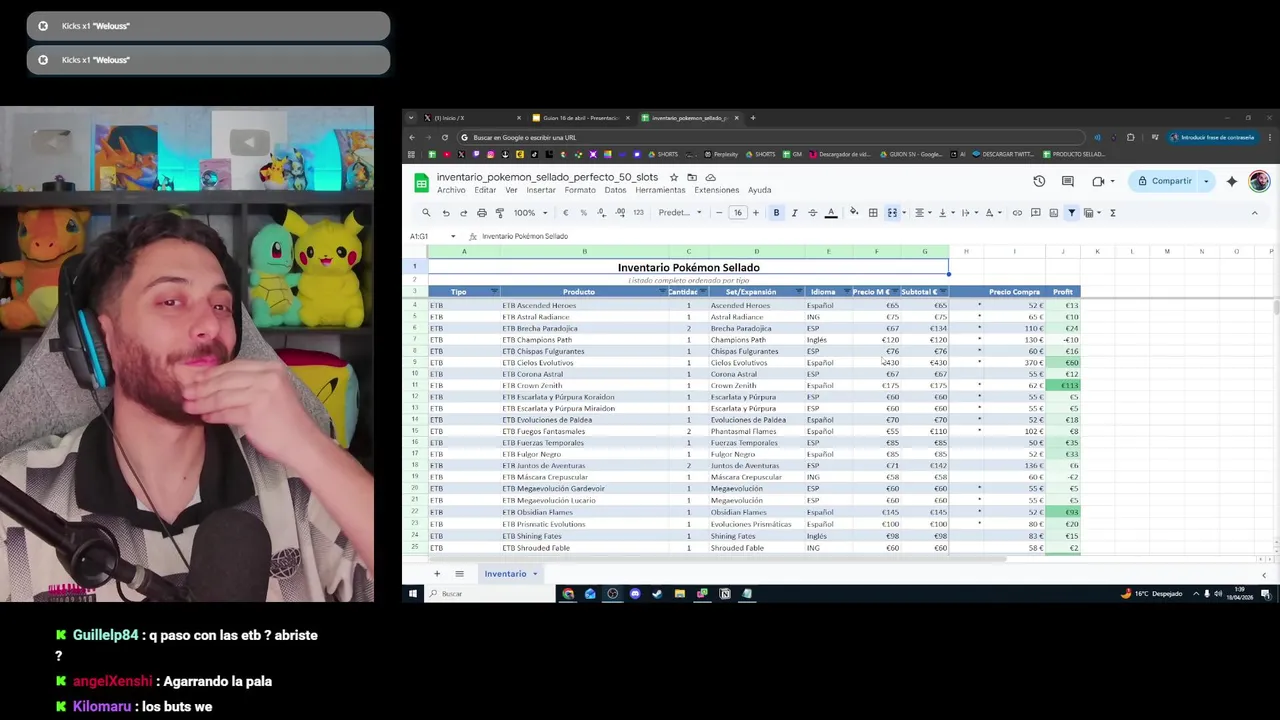Open the text color picker
The image size is (1280, 720).
pyautogui.click(x=830, y=213)
